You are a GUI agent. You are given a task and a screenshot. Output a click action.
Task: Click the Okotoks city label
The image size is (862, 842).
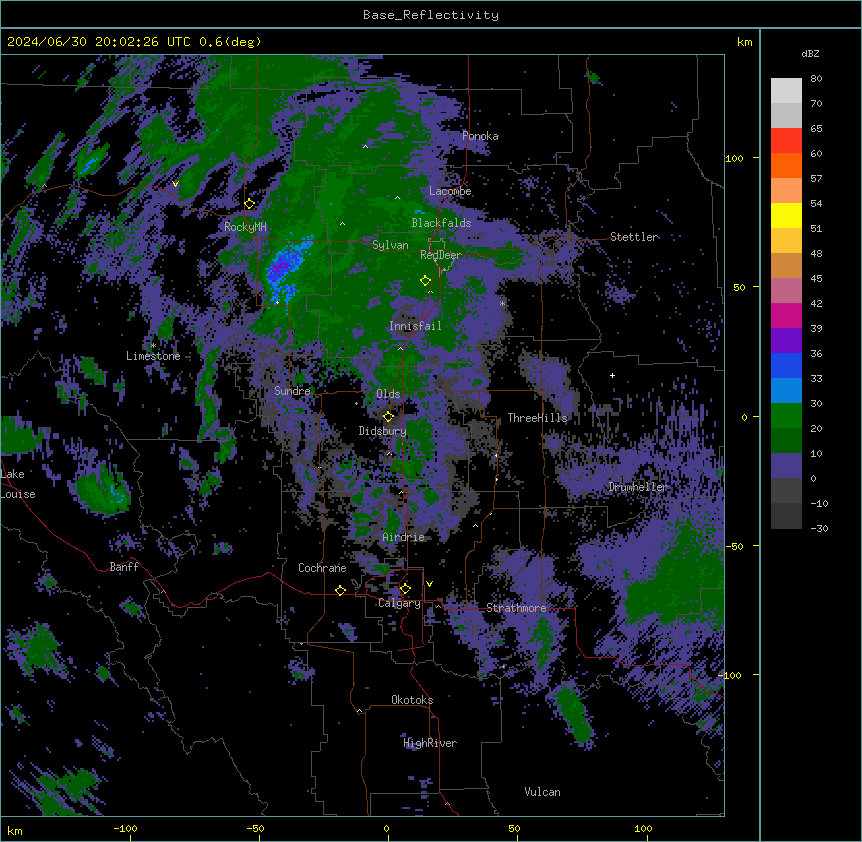(x=412, y=700)
